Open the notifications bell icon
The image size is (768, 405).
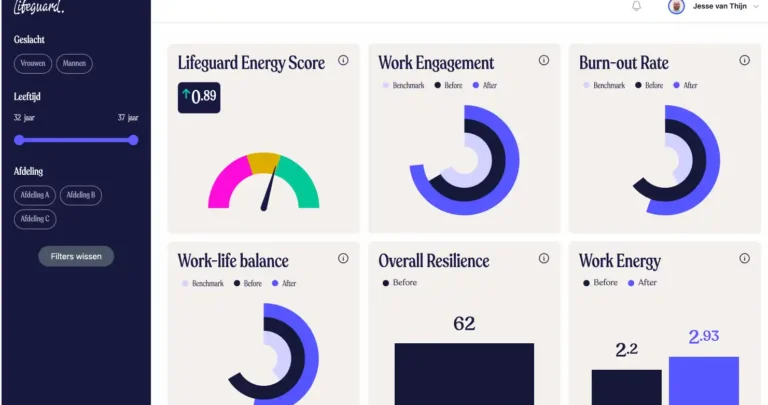click(636, 6)
